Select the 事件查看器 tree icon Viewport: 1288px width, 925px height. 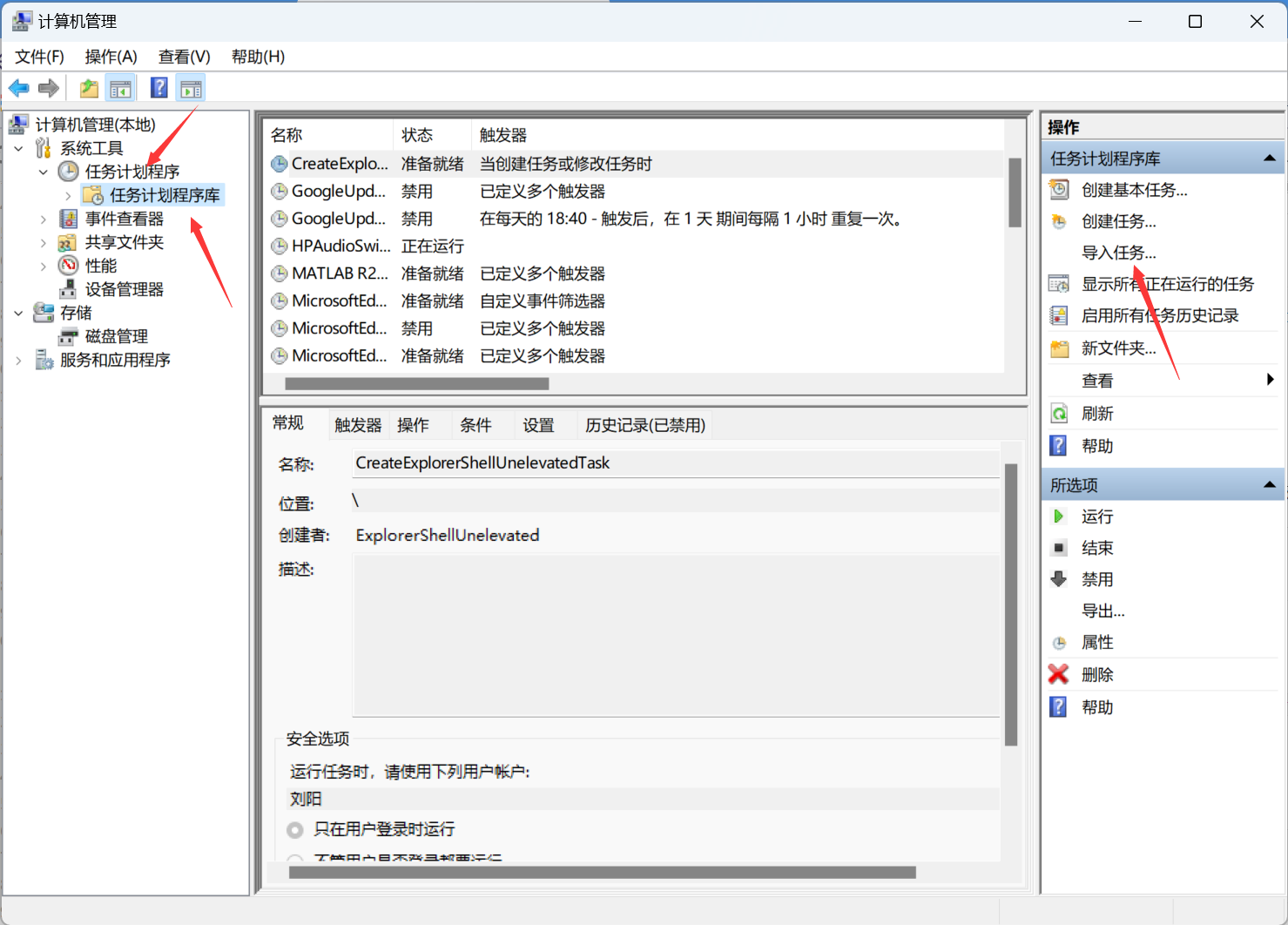pos(68,219)
